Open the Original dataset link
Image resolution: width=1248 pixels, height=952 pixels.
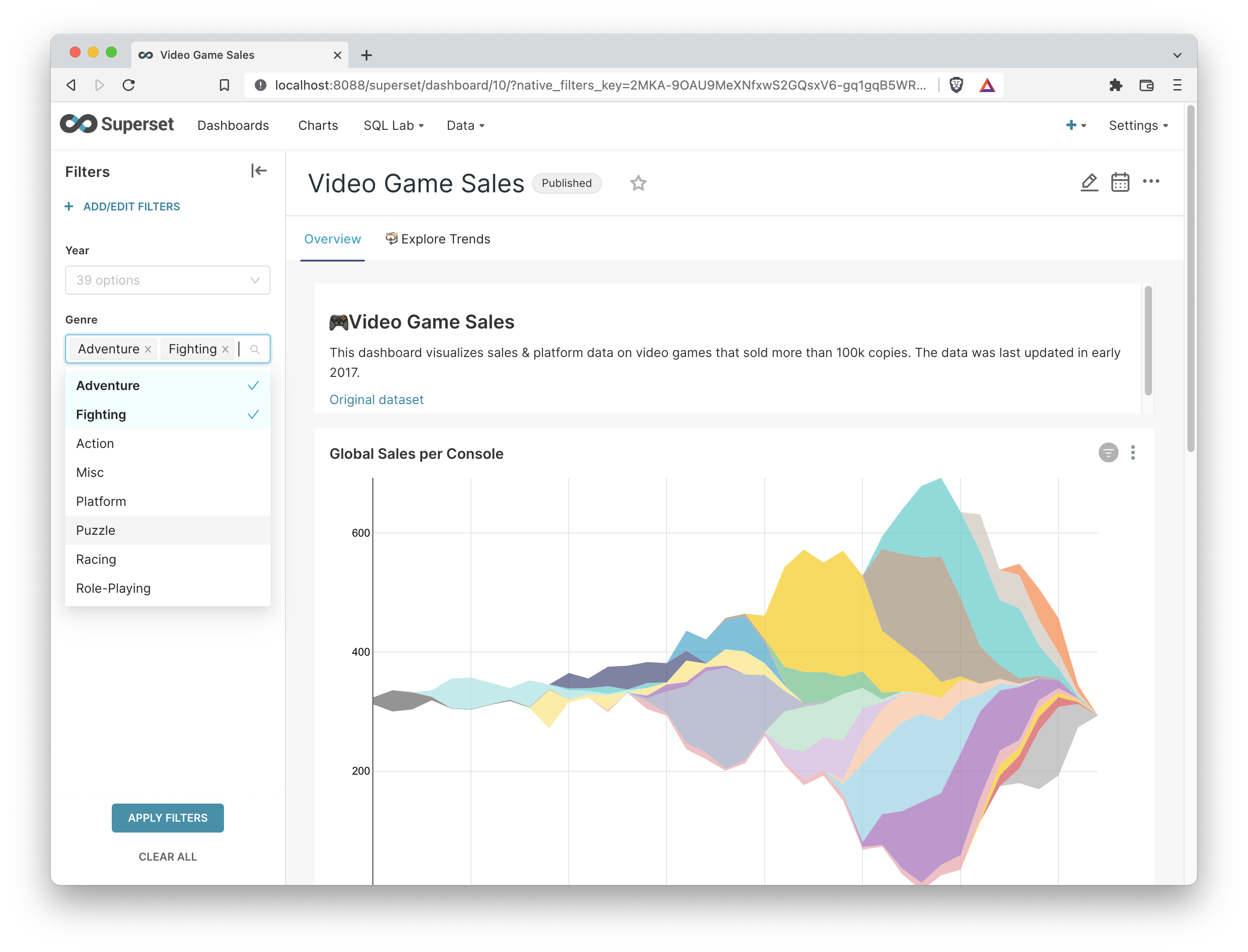pyautogui.click(x=376, y=400)
